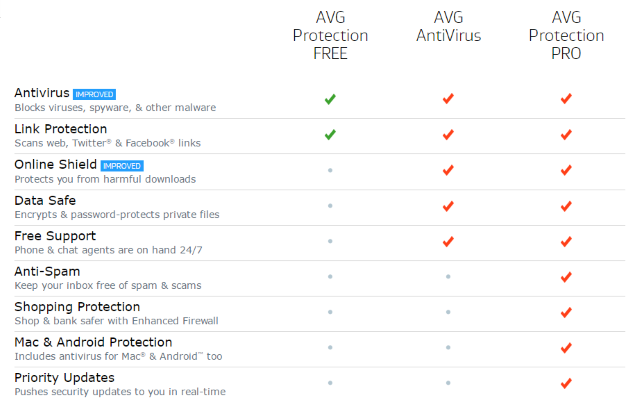Click red checkmark for Shopping Protection PRO

[x=566, y=313]
